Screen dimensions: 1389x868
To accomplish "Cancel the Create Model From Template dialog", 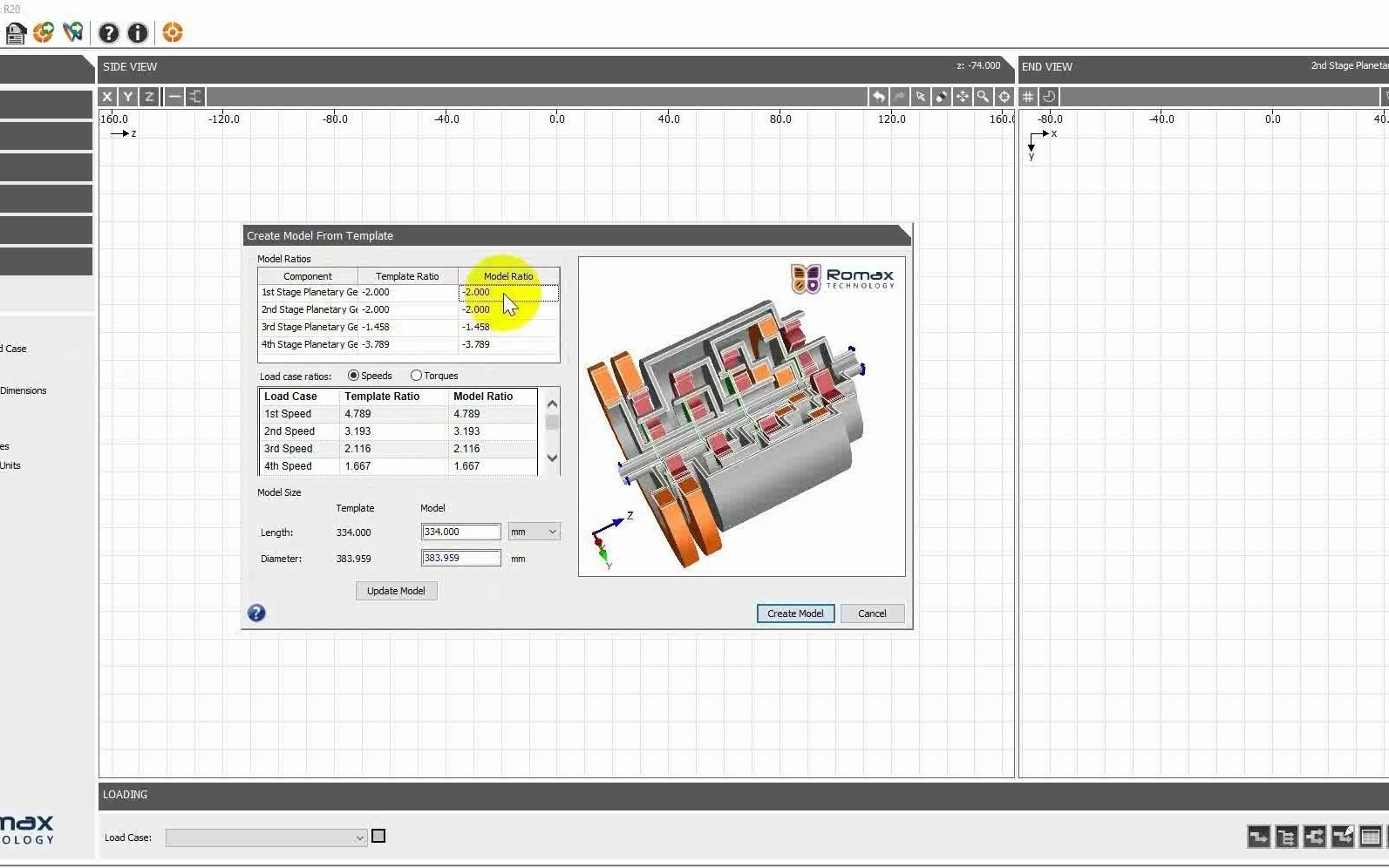I will (872, 614).
